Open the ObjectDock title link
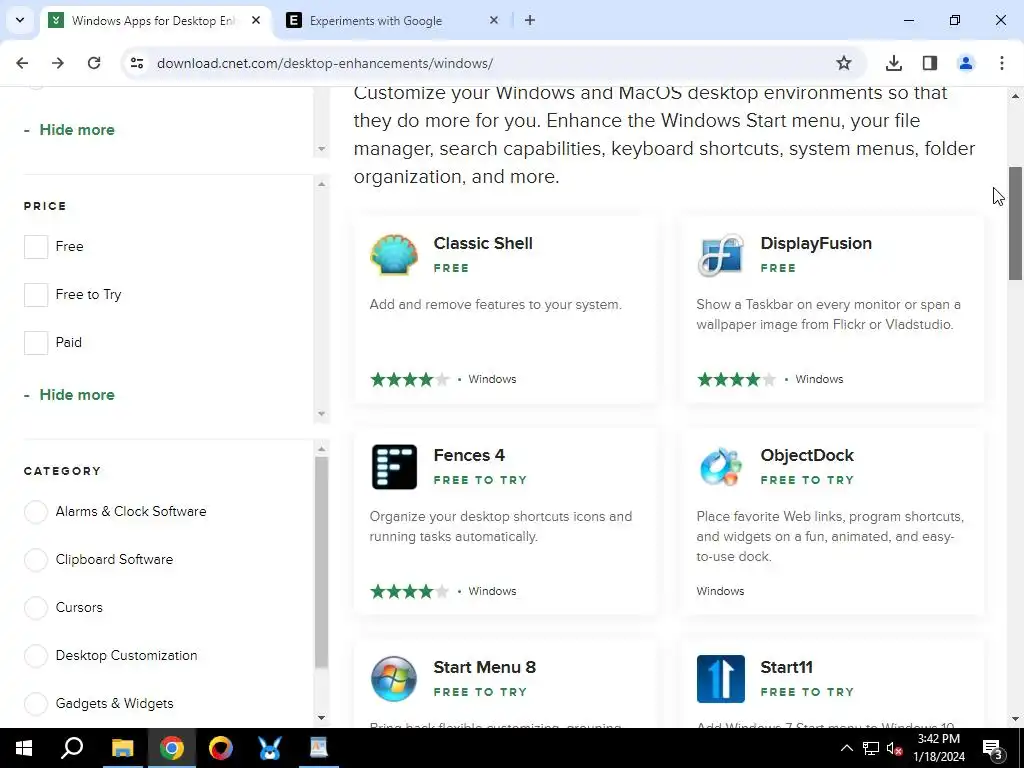The width and height of the screenshot is (1024, 768). click(x=807, y=455)
